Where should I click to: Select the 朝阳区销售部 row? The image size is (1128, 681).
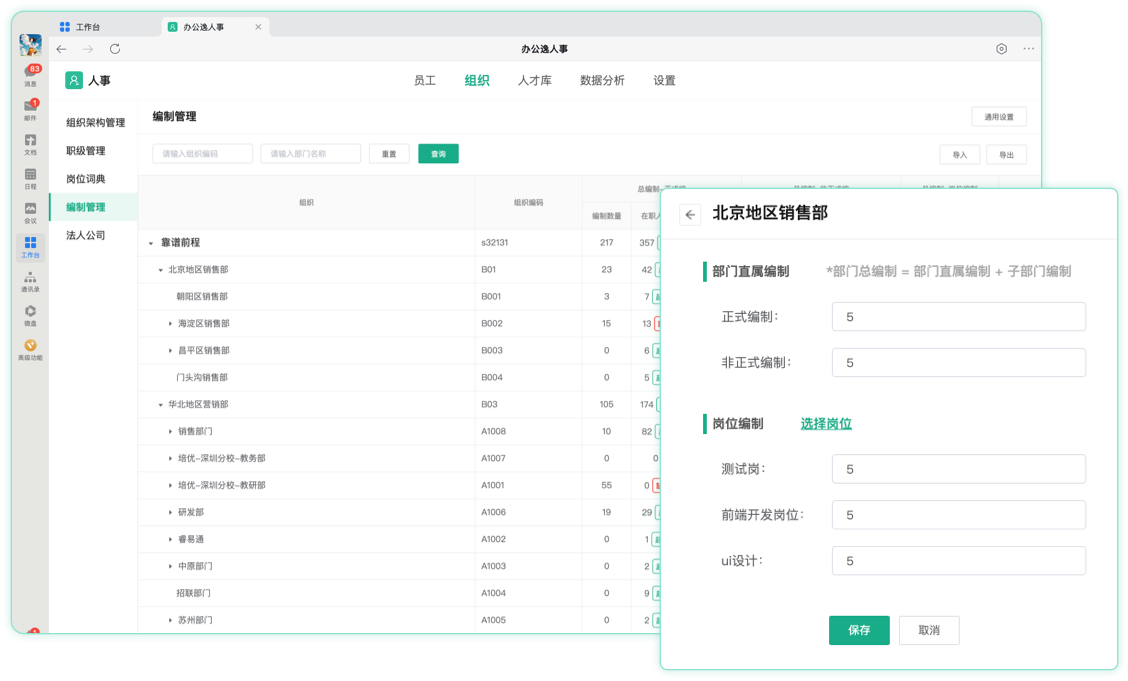[399, 296]
